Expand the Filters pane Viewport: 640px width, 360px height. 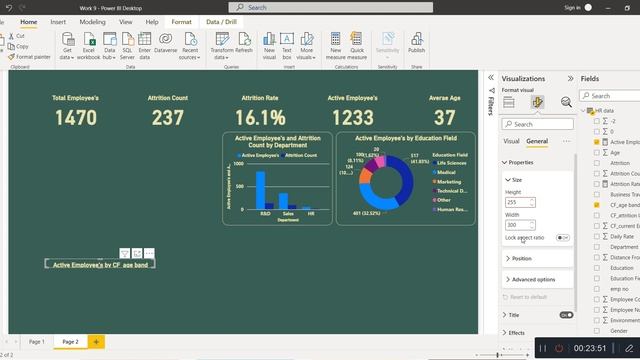(491, 78)
